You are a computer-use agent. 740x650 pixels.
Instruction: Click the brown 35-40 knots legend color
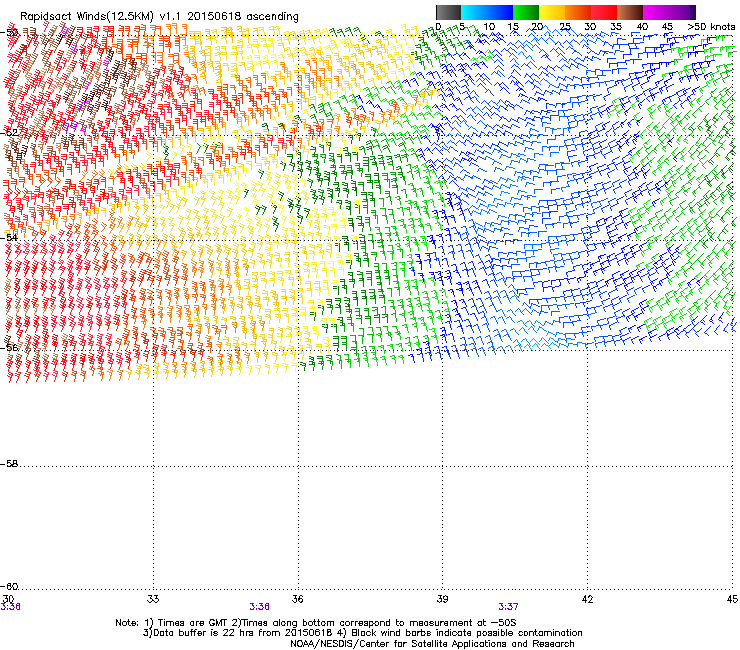pyautogui.click(x=630, y=12)
